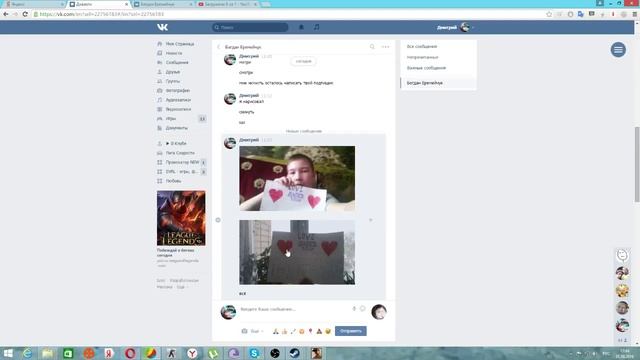Click the round blue menu button at top right
Viewport: 640px width, 360px height.
[618, 50]
